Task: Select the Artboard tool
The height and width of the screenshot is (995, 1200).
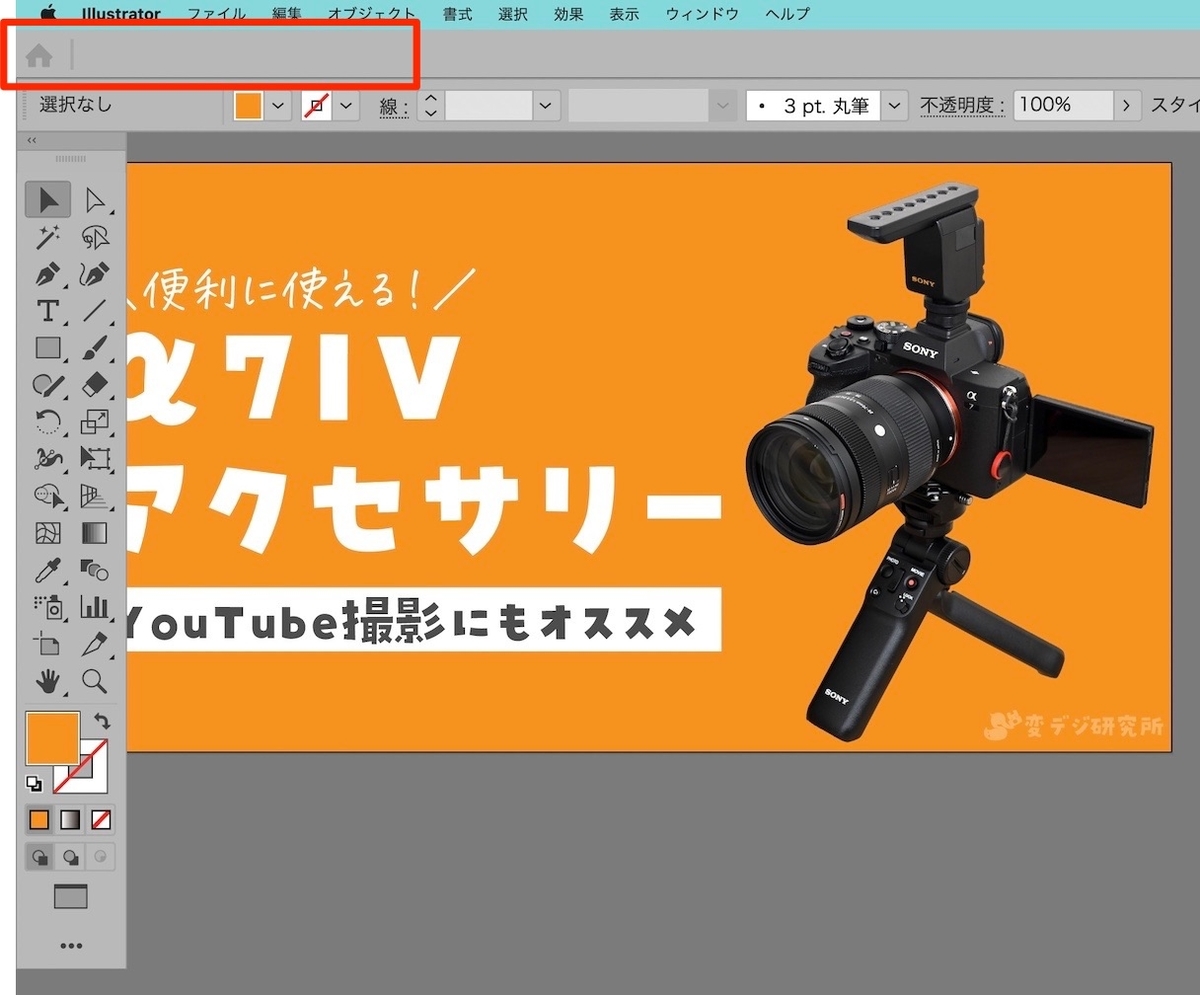Action: 47,644
